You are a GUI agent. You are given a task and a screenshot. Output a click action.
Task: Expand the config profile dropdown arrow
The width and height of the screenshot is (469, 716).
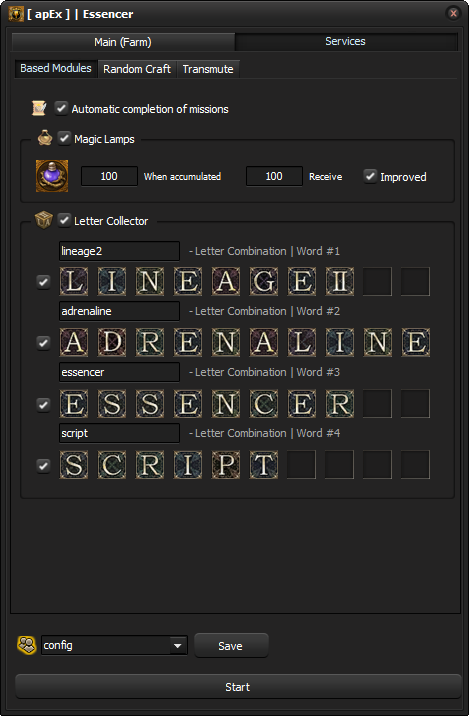click(x=178, y=645)
